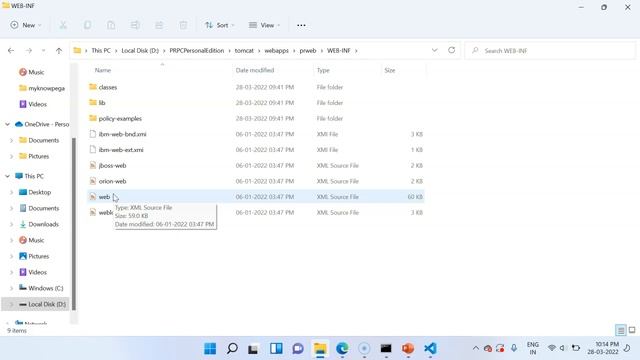Image resolution: width=640 pixels, height=360 pixels.
Task: Open Teams Chat on the taskbar
Action: pyautogui.click(x=298, y=349)
